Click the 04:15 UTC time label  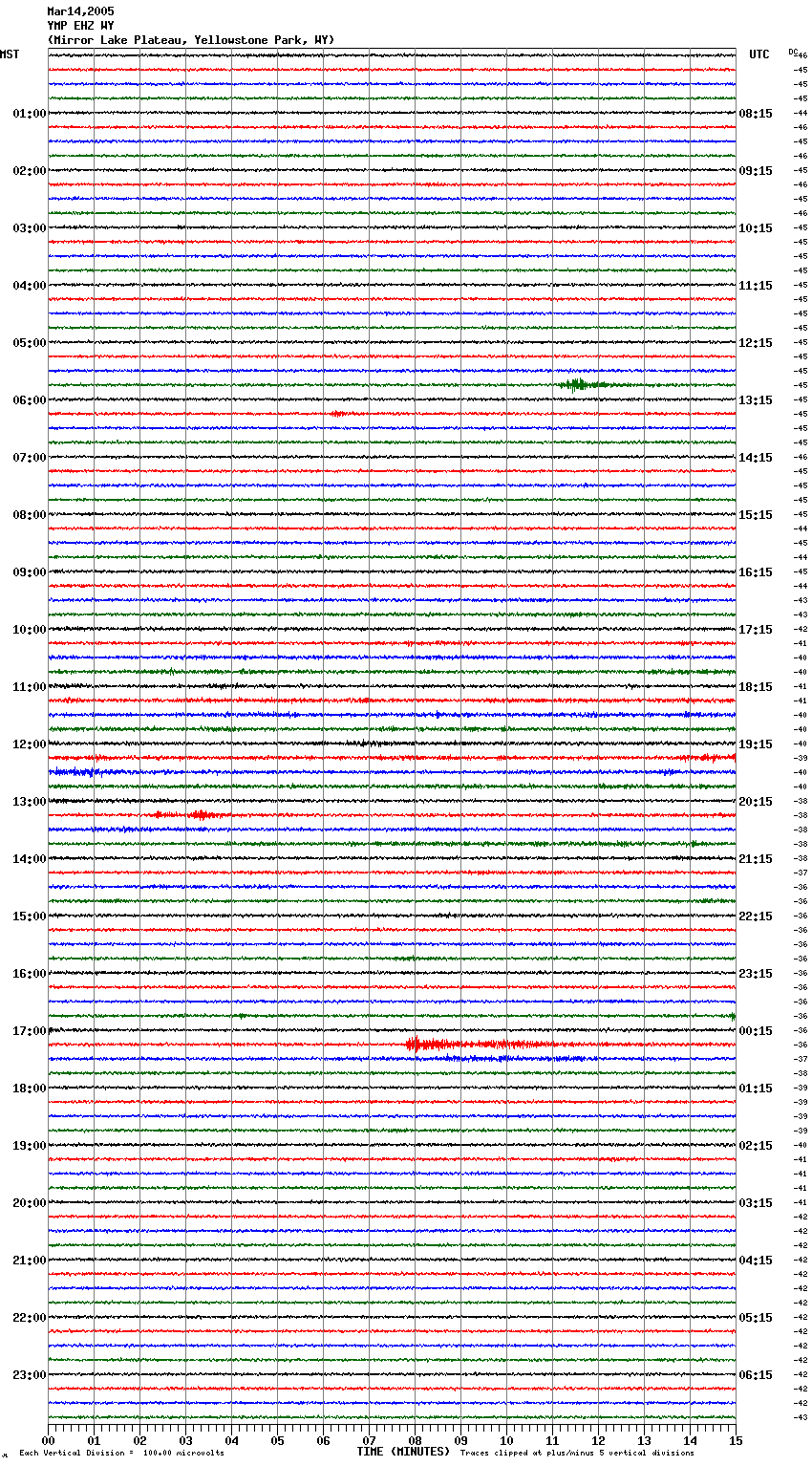click(x=756, y=1261)
